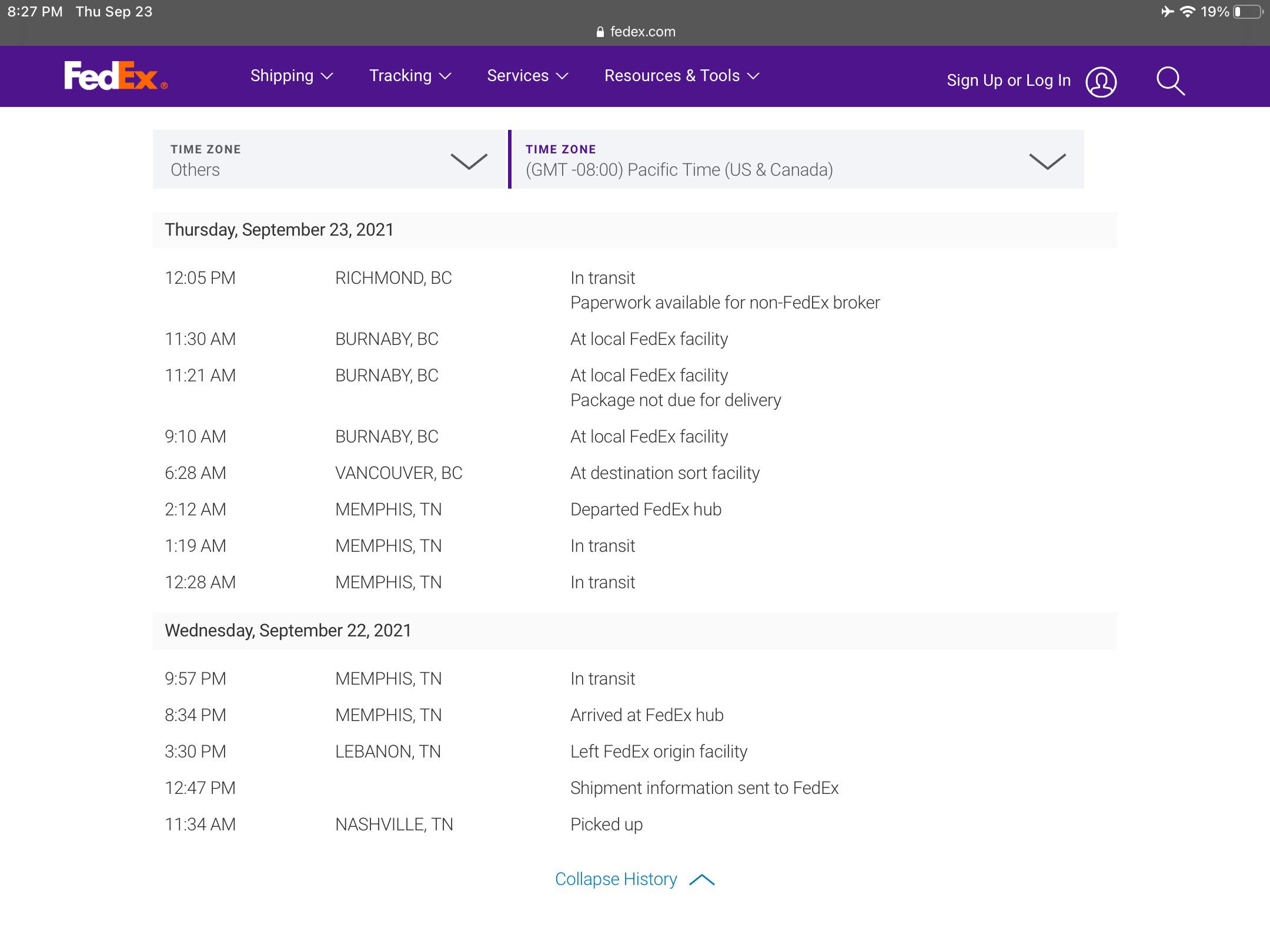Select NASHVILLE, TN location

click(x=394, y=824)
